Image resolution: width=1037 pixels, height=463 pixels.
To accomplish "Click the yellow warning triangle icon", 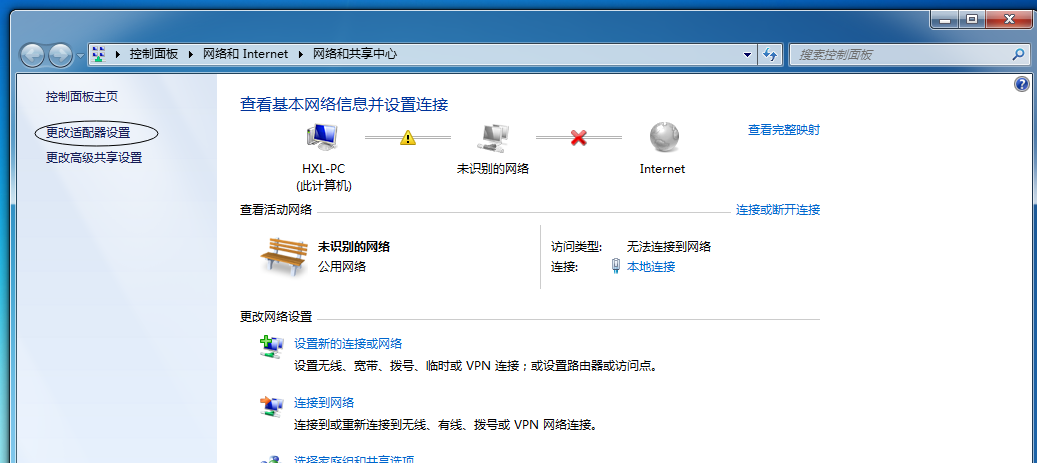I will pyautogui.click(x=408, y=138).
